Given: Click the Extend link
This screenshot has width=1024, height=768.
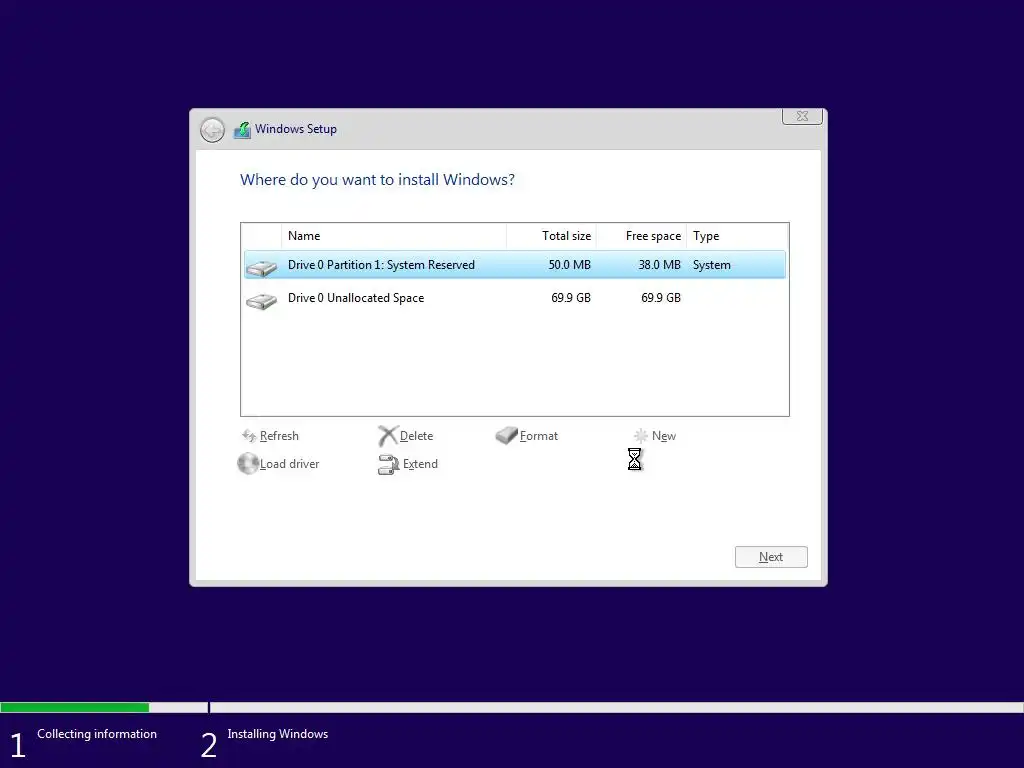Looking at the screenshot, I should (x=420, y=464).
